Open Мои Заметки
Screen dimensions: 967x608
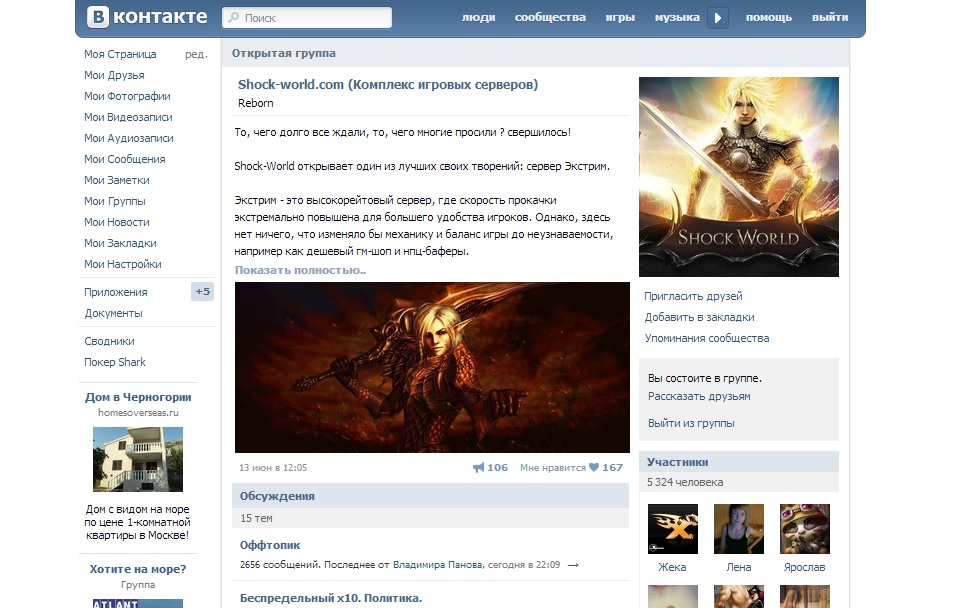(117, 180)
